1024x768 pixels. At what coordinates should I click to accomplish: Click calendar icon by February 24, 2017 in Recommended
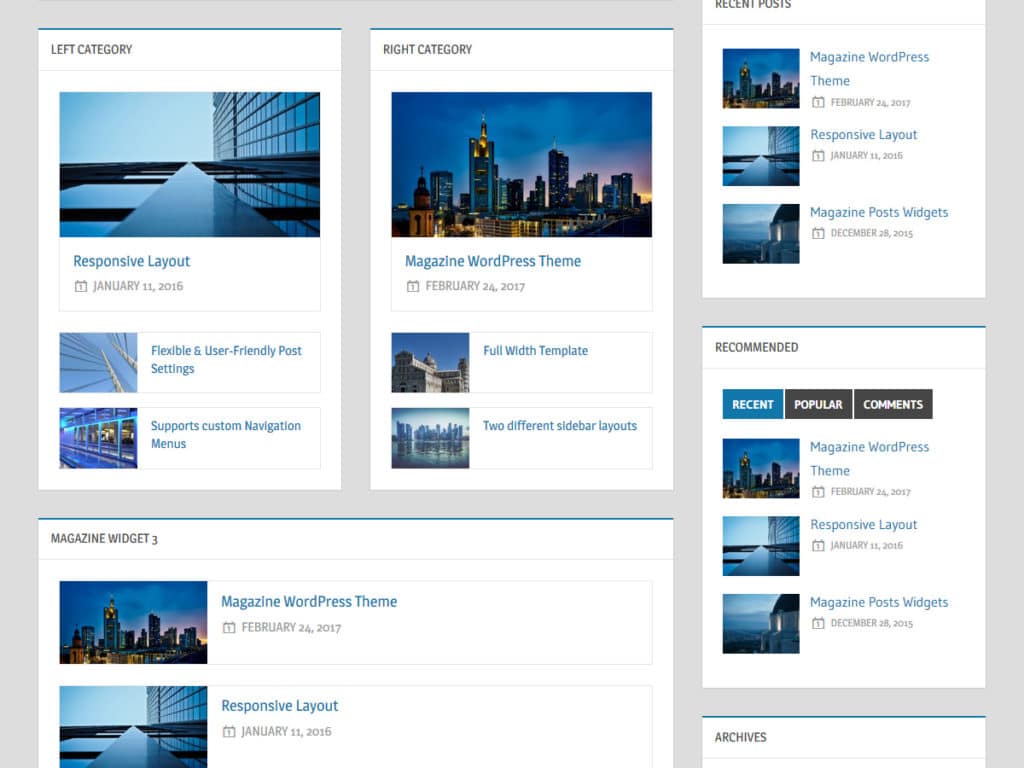[x=818, y=492]
